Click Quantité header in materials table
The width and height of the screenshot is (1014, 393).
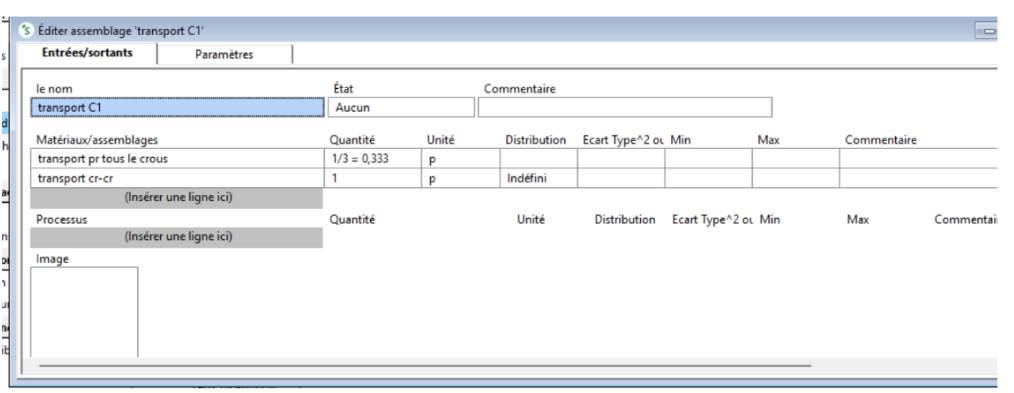pyautogui.click(x=352, y=140)
